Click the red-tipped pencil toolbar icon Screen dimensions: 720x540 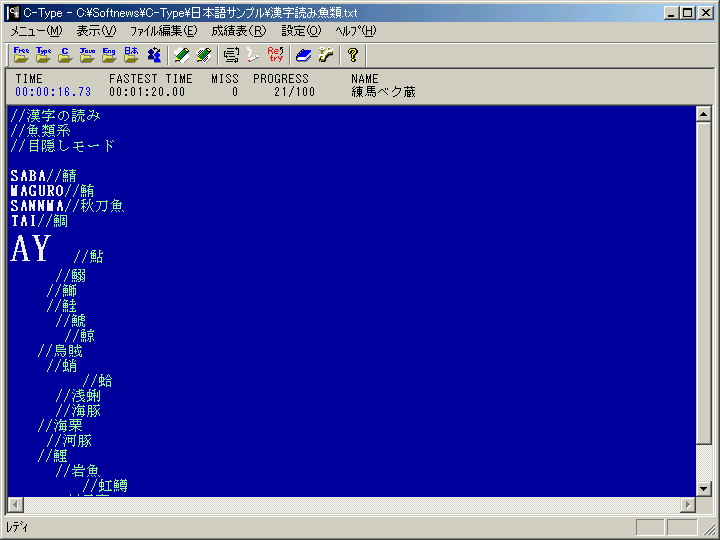[x=253, y=55]
